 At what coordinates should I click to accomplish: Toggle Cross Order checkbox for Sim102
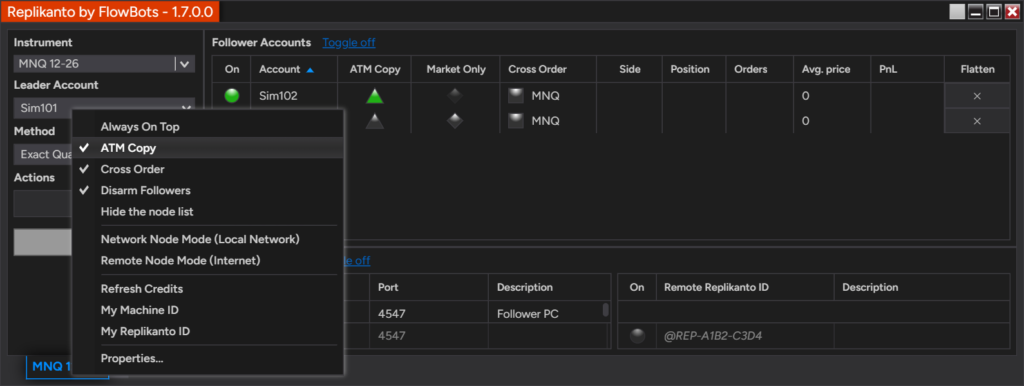click(516, 96)
